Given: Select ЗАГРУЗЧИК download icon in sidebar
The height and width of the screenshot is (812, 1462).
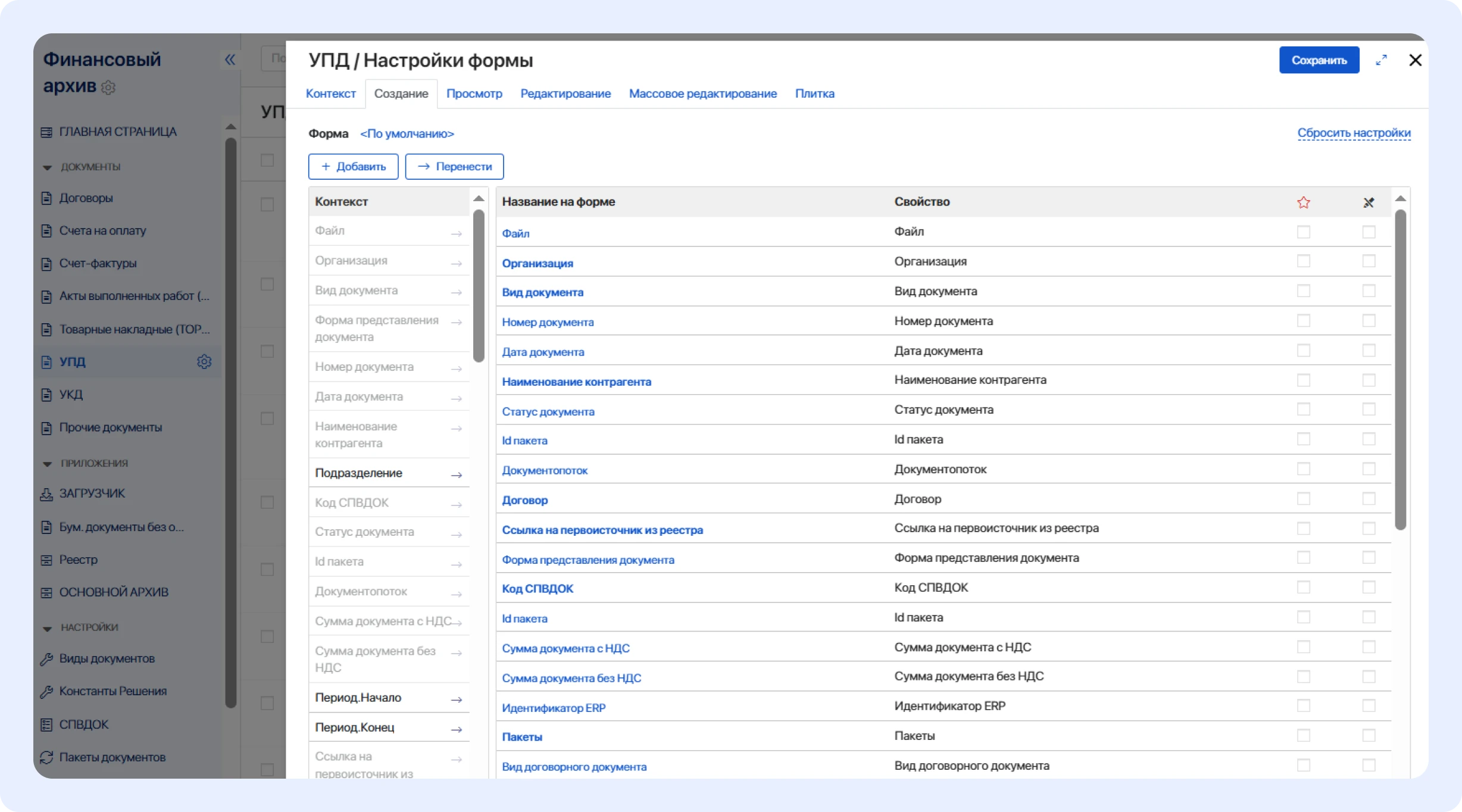Looking at the screenshot, I should [46, 493].
